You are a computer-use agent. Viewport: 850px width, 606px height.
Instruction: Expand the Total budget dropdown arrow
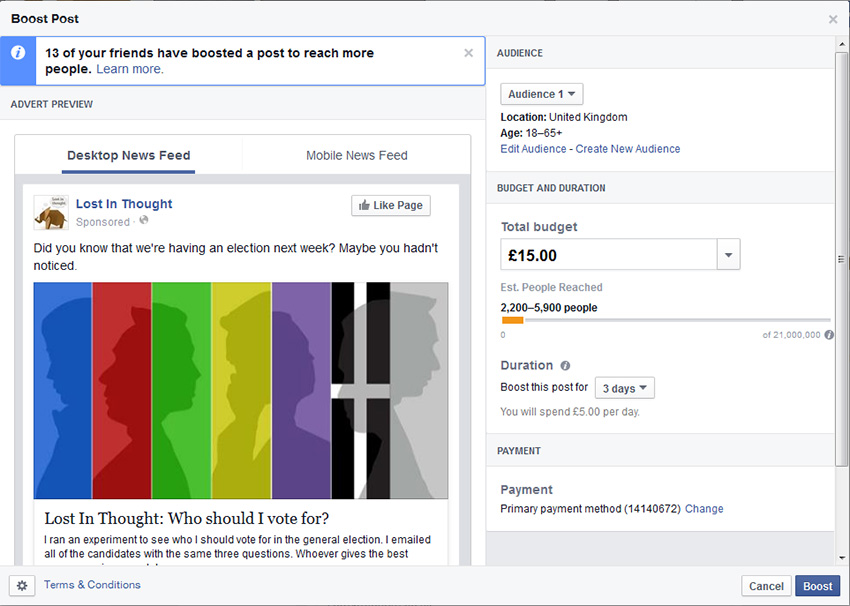[x=729, y=254]
